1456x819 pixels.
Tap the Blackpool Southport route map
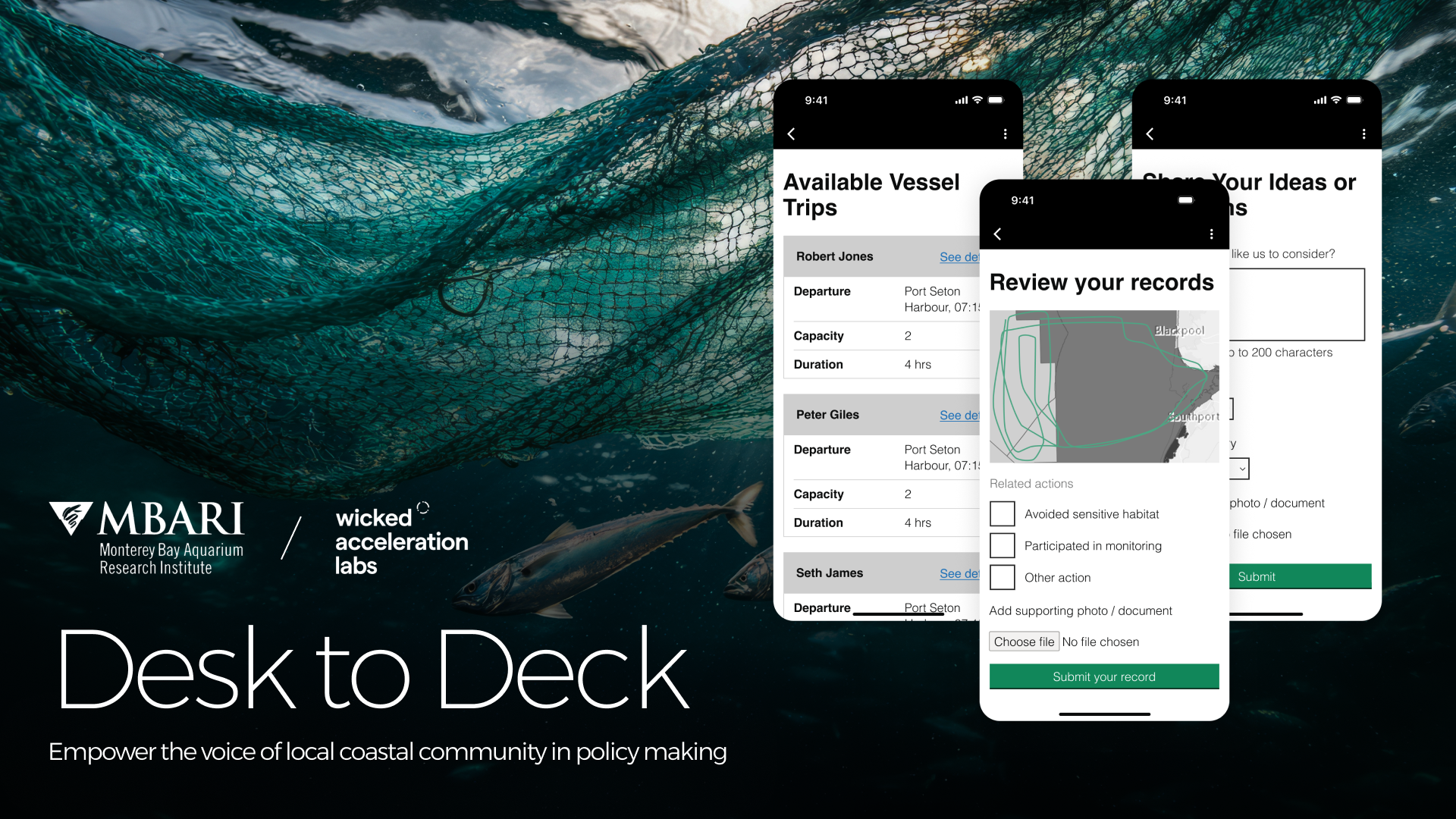[x=1103, y=387]
